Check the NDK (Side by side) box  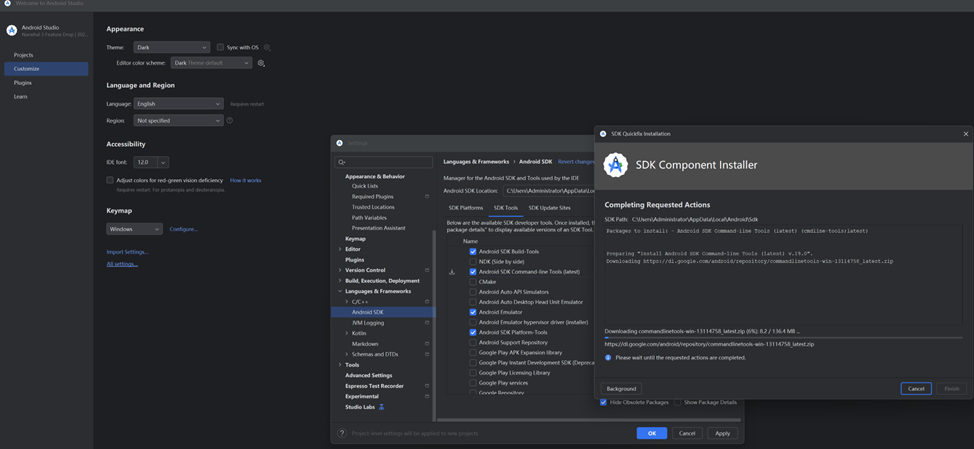473,261
